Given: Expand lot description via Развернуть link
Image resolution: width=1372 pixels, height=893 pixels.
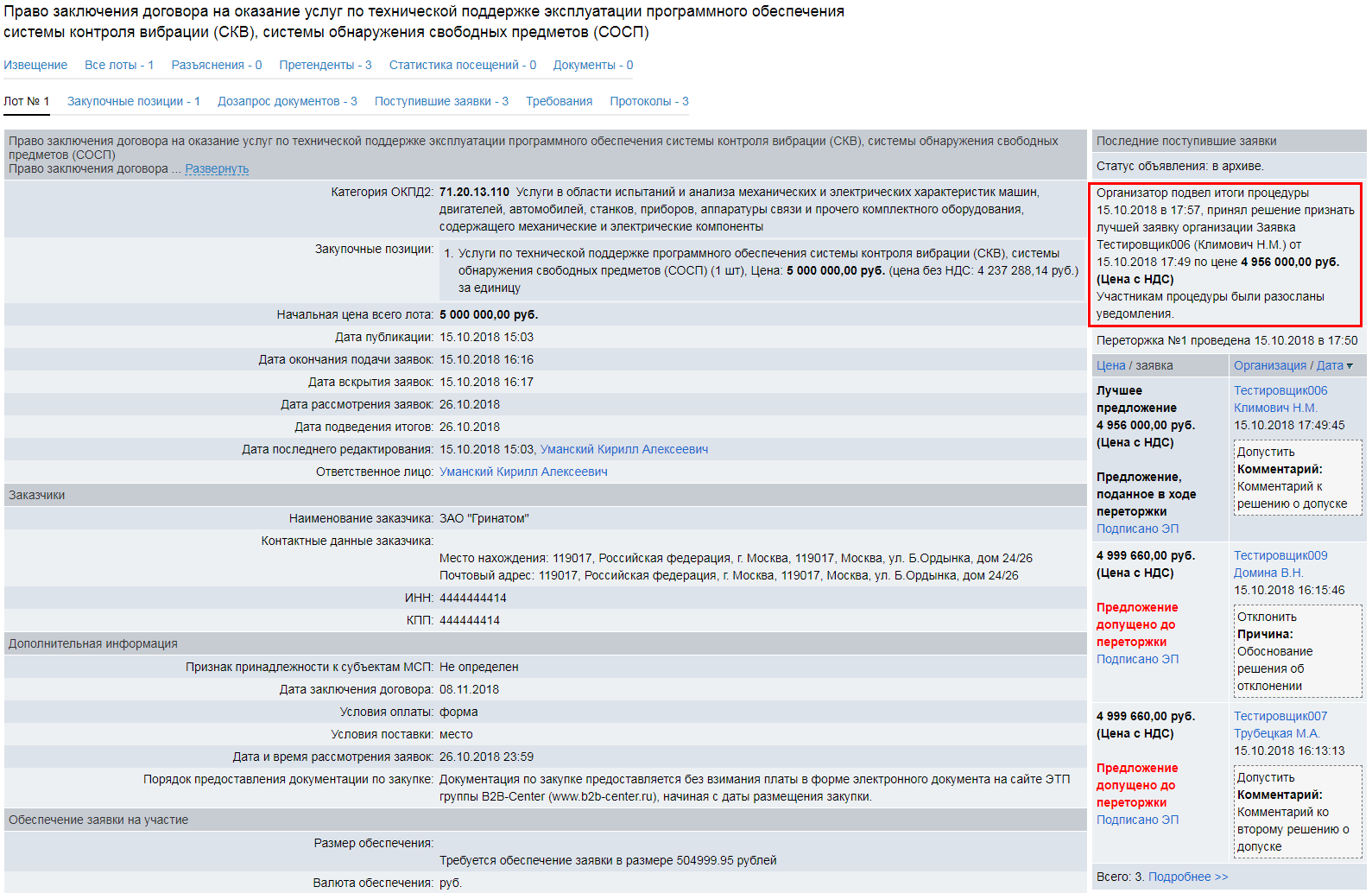Looking at the screenshot, I should (217, 169).
